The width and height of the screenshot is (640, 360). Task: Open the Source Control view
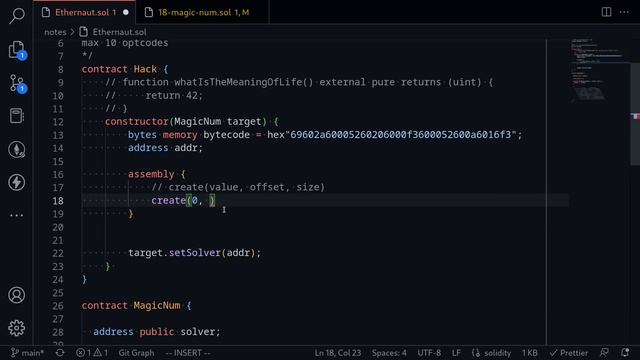pyautogui.click(x=17, y=83)
